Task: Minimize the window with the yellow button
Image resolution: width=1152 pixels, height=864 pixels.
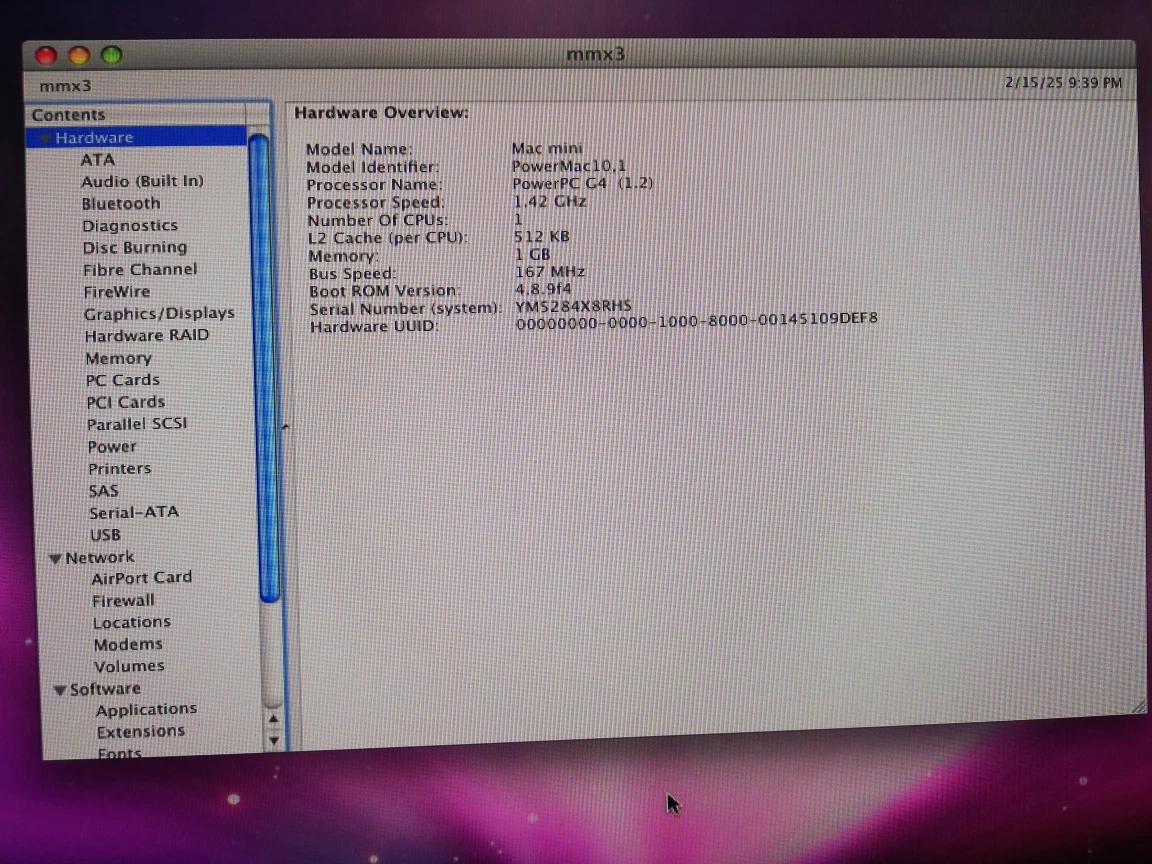Action: pos(79,55)
